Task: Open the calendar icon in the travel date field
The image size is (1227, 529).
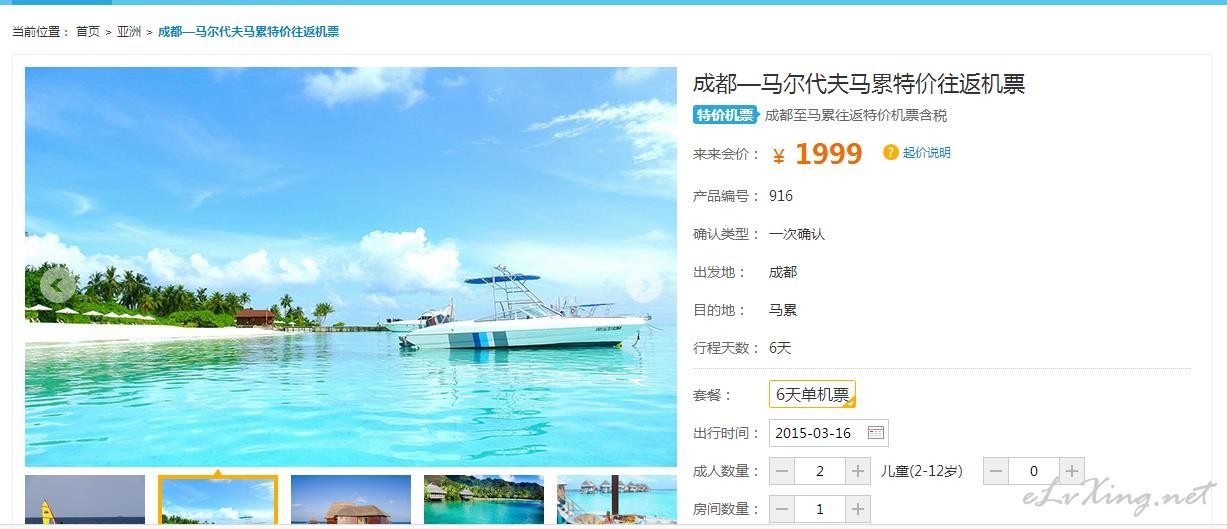Action: 876,433
